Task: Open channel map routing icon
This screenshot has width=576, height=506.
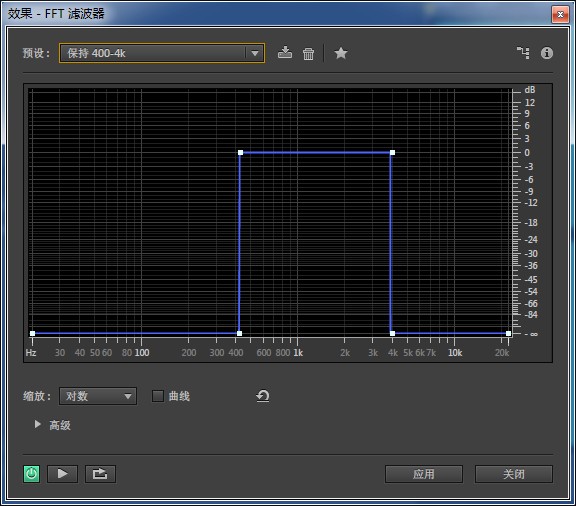Action: pos(523,53)
